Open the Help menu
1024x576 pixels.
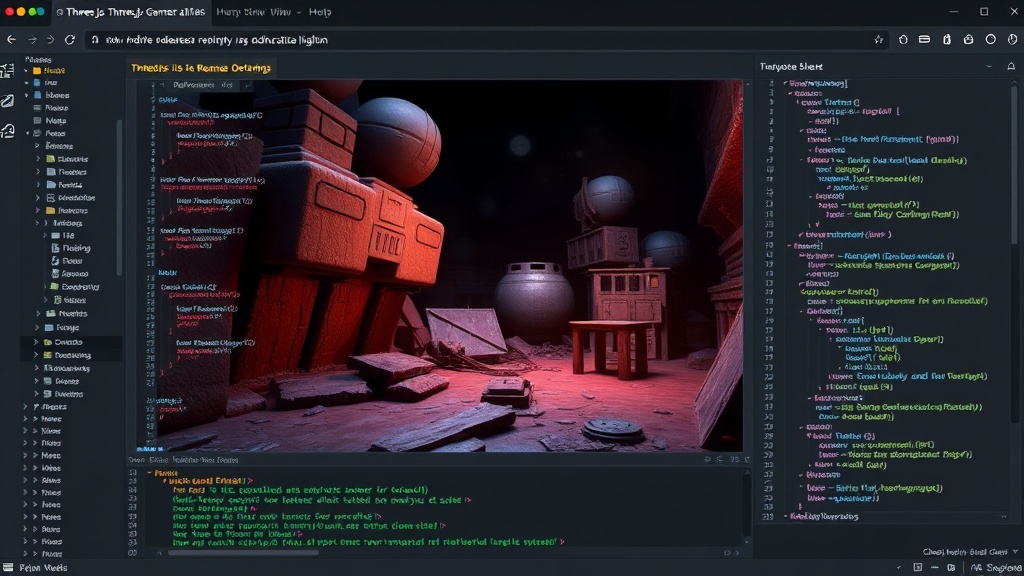pos(319,12)
